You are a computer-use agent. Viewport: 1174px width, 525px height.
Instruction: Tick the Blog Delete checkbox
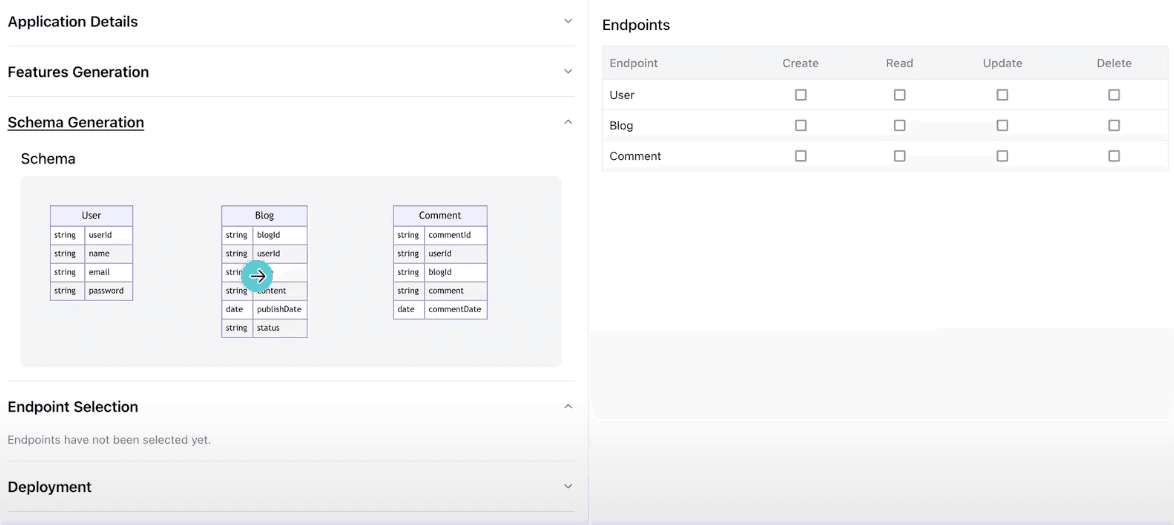[1114, 125]
